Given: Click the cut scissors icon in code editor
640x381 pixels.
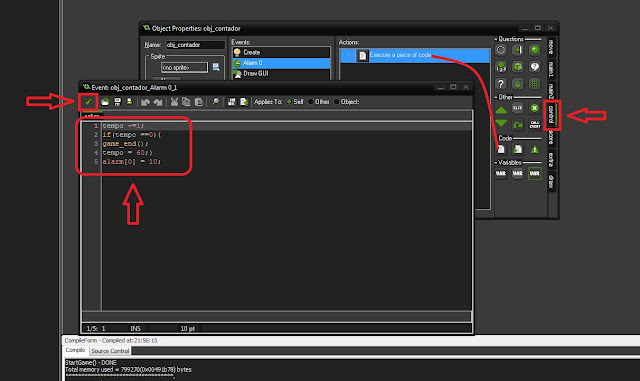Looking at the screenshot, I should pos(174,102).
